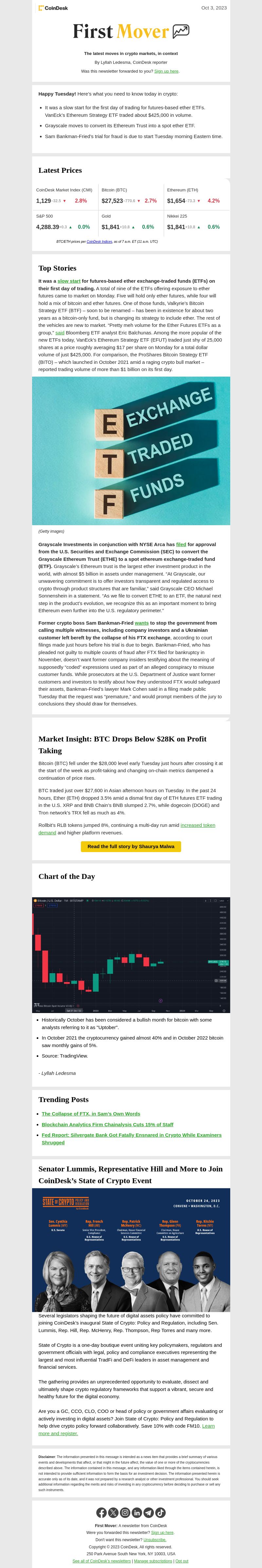Click the Exchange Traded Funds image

131,451
